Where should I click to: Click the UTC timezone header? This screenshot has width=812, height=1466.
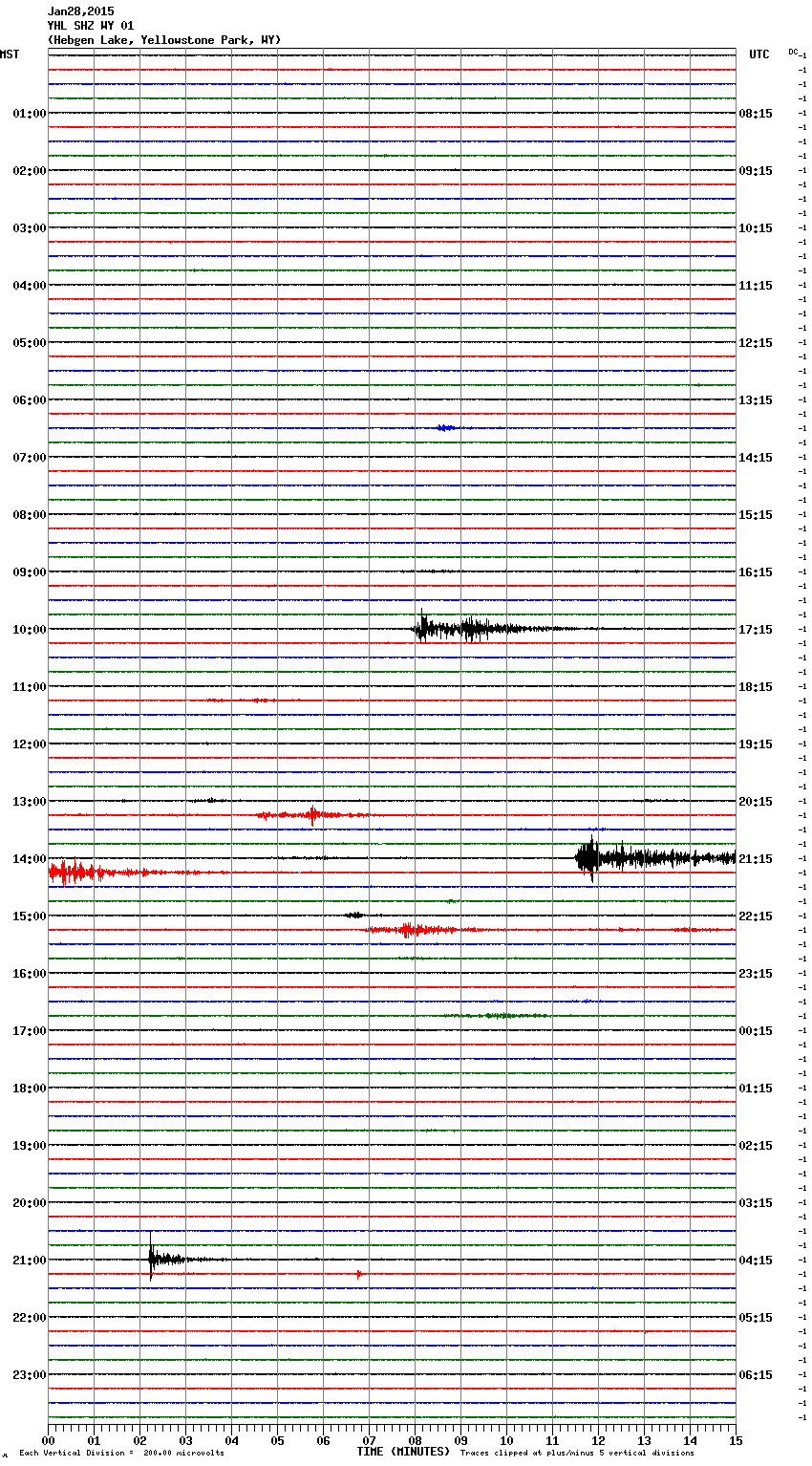[759, 54]
